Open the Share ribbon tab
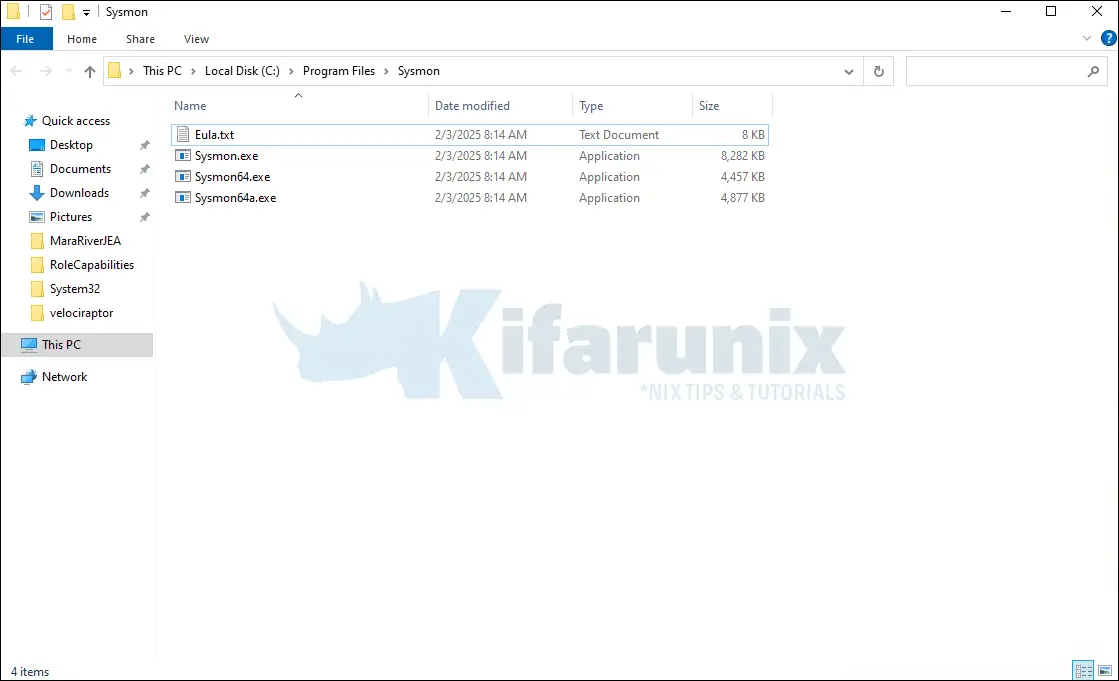 (x=141, y=39)
